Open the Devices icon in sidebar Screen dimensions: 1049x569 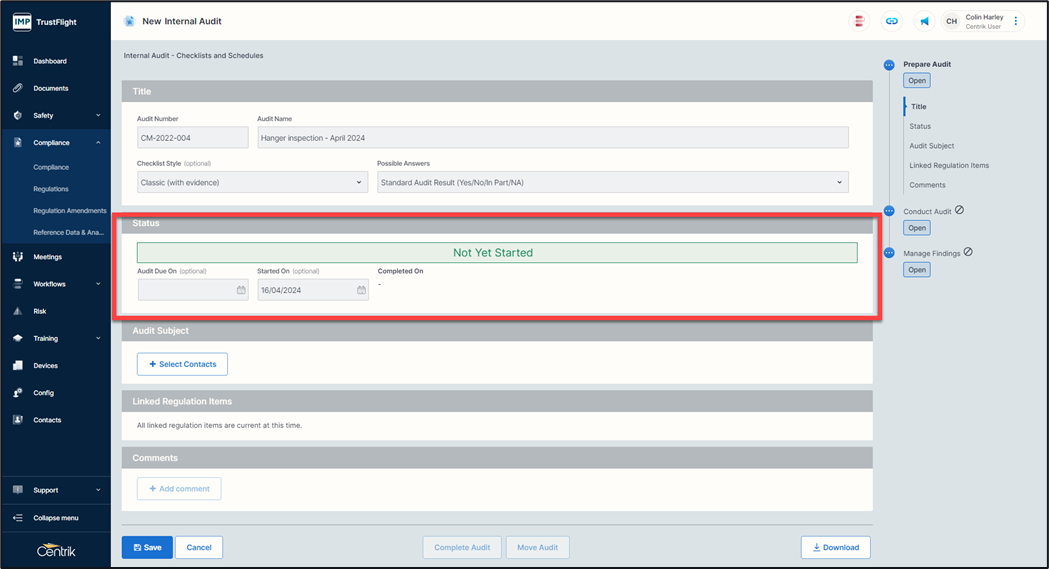[x=18, y=366]
